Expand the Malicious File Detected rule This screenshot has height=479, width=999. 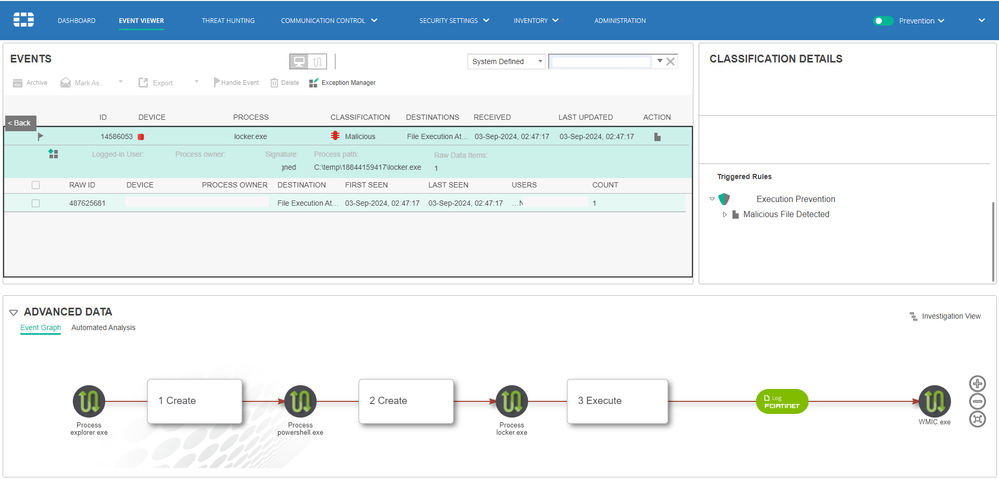pyautogui.click(x=725, y=215)
